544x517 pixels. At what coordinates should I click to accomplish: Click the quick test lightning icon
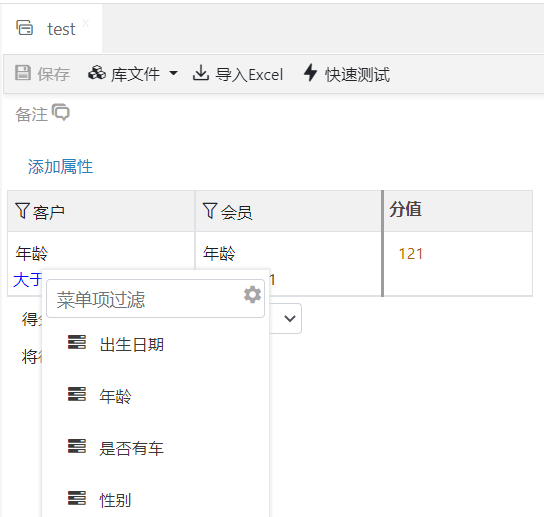[311, 73]
